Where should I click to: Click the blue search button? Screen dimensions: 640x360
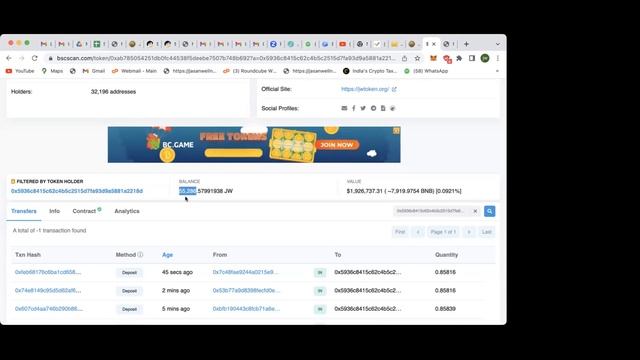pos(489,211)
